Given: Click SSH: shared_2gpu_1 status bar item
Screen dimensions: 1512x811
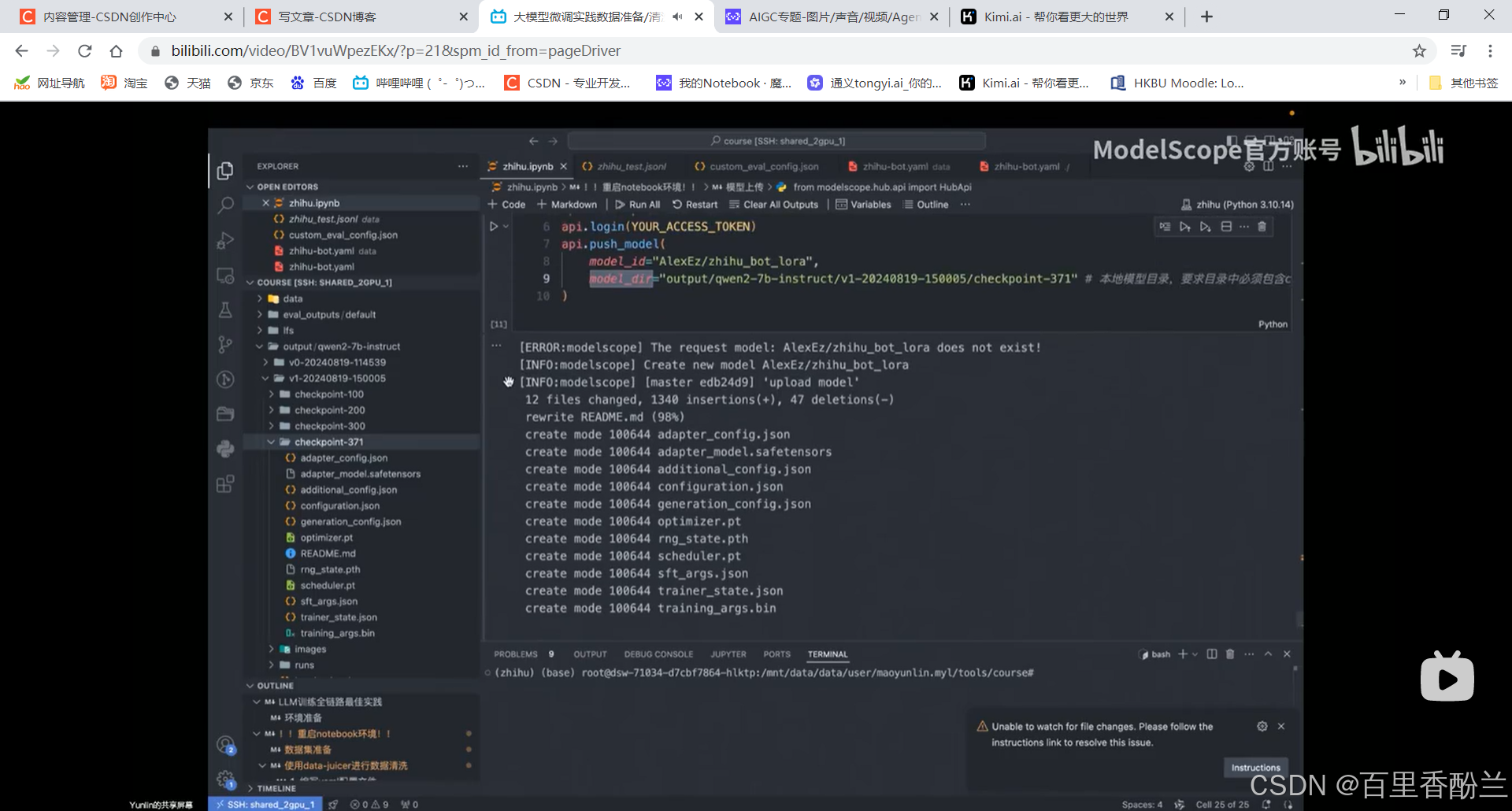Looking at the screenshot, I should (x=265, y=805).
